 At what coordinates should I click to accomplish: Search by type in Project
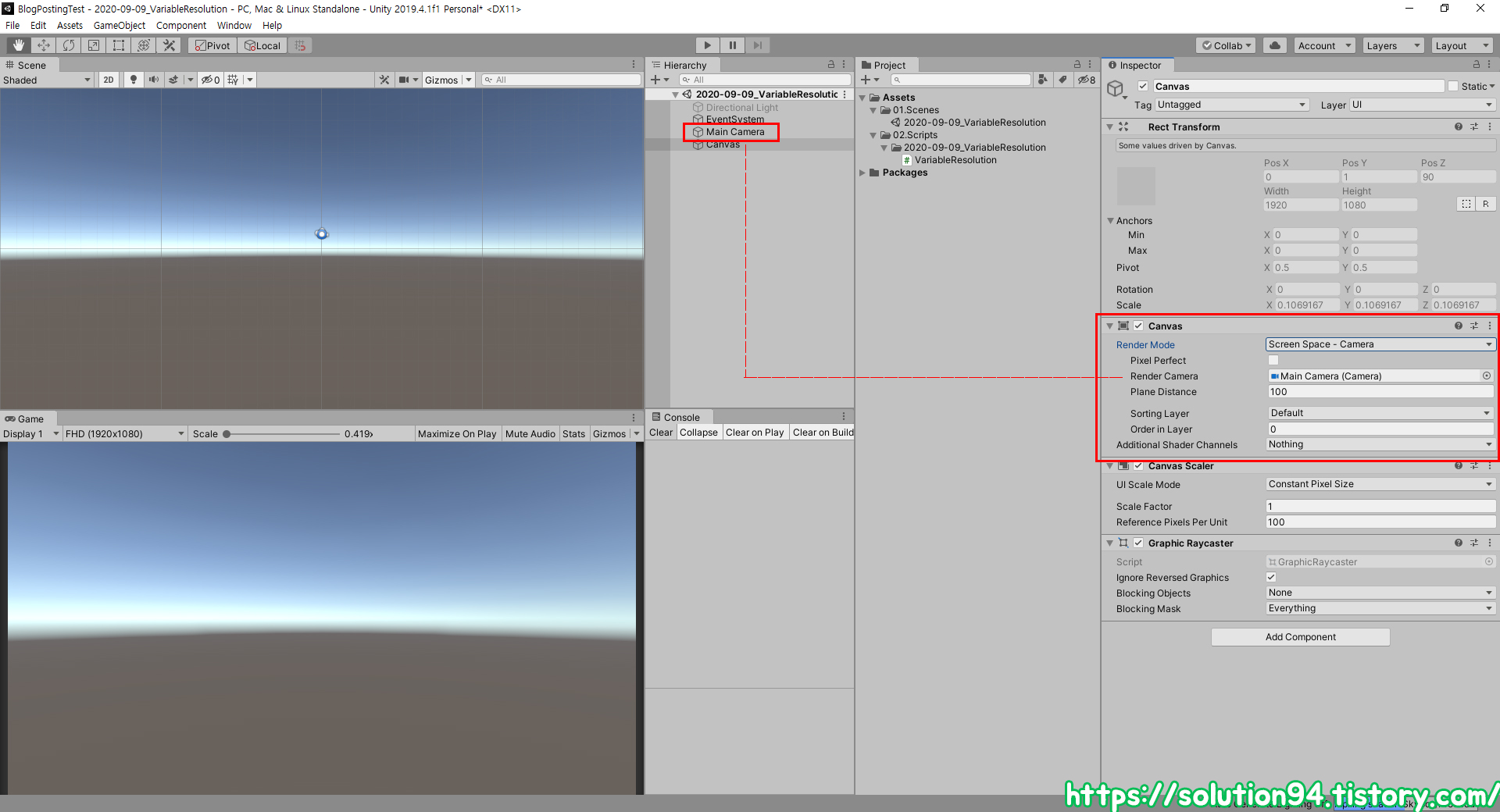pyautogui.click(x=1043, y=80)
